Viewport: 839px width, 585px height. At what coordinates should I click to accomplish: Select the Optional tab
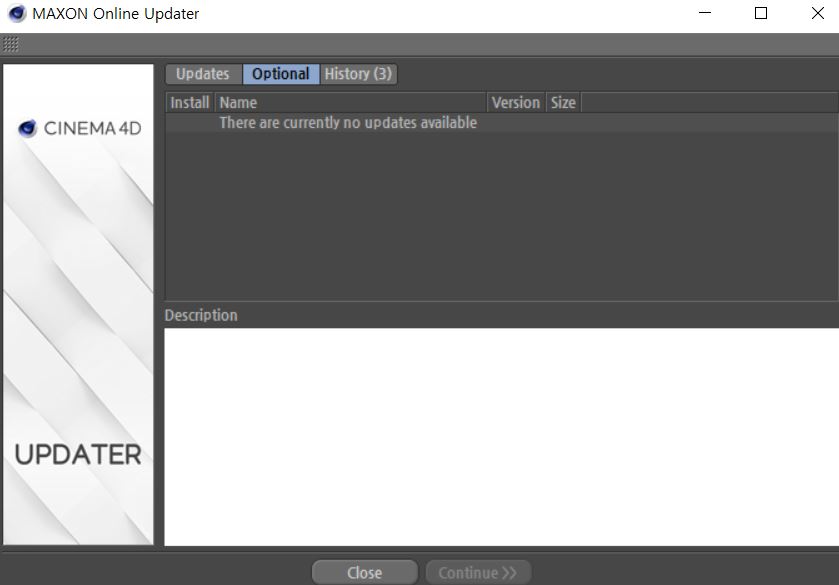(x=281, y=74)
